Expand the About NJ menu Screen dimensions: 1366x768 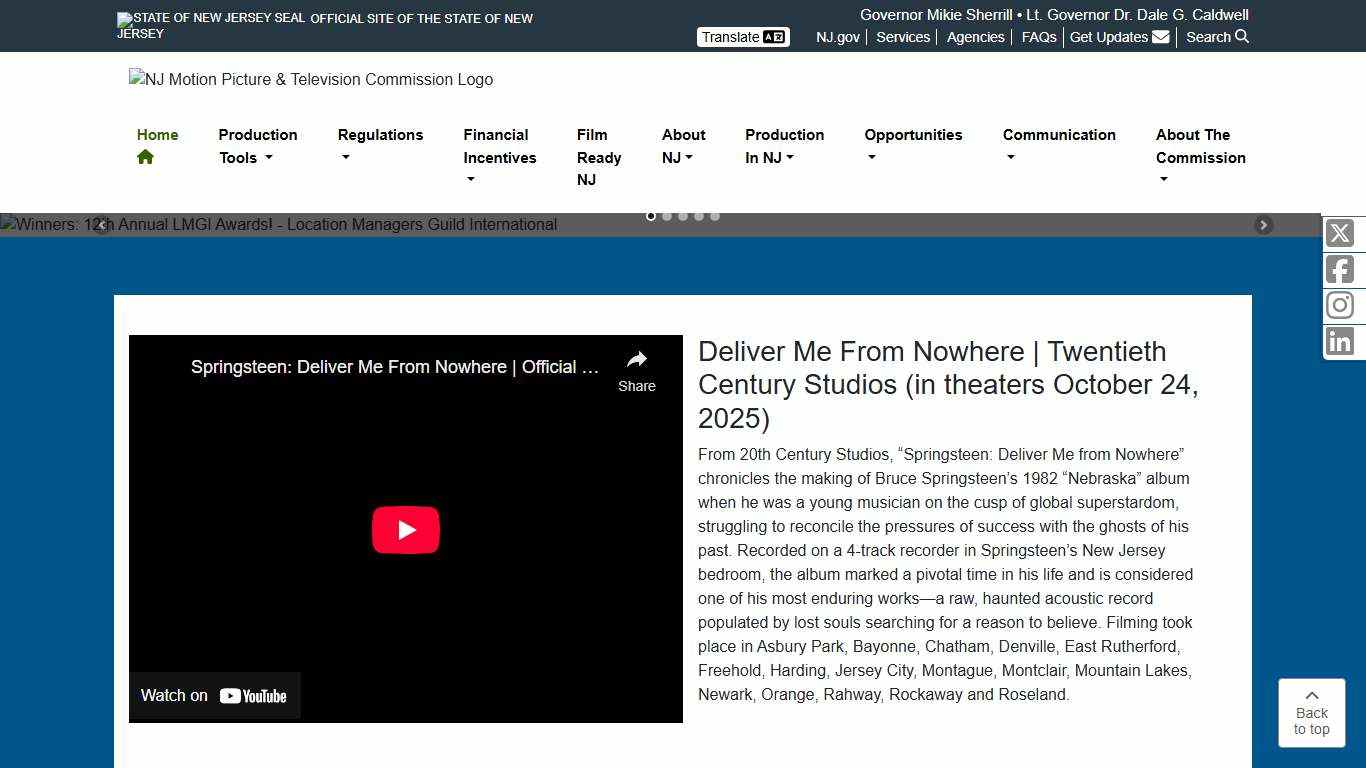pyautogui.click(x=683, y=146)
